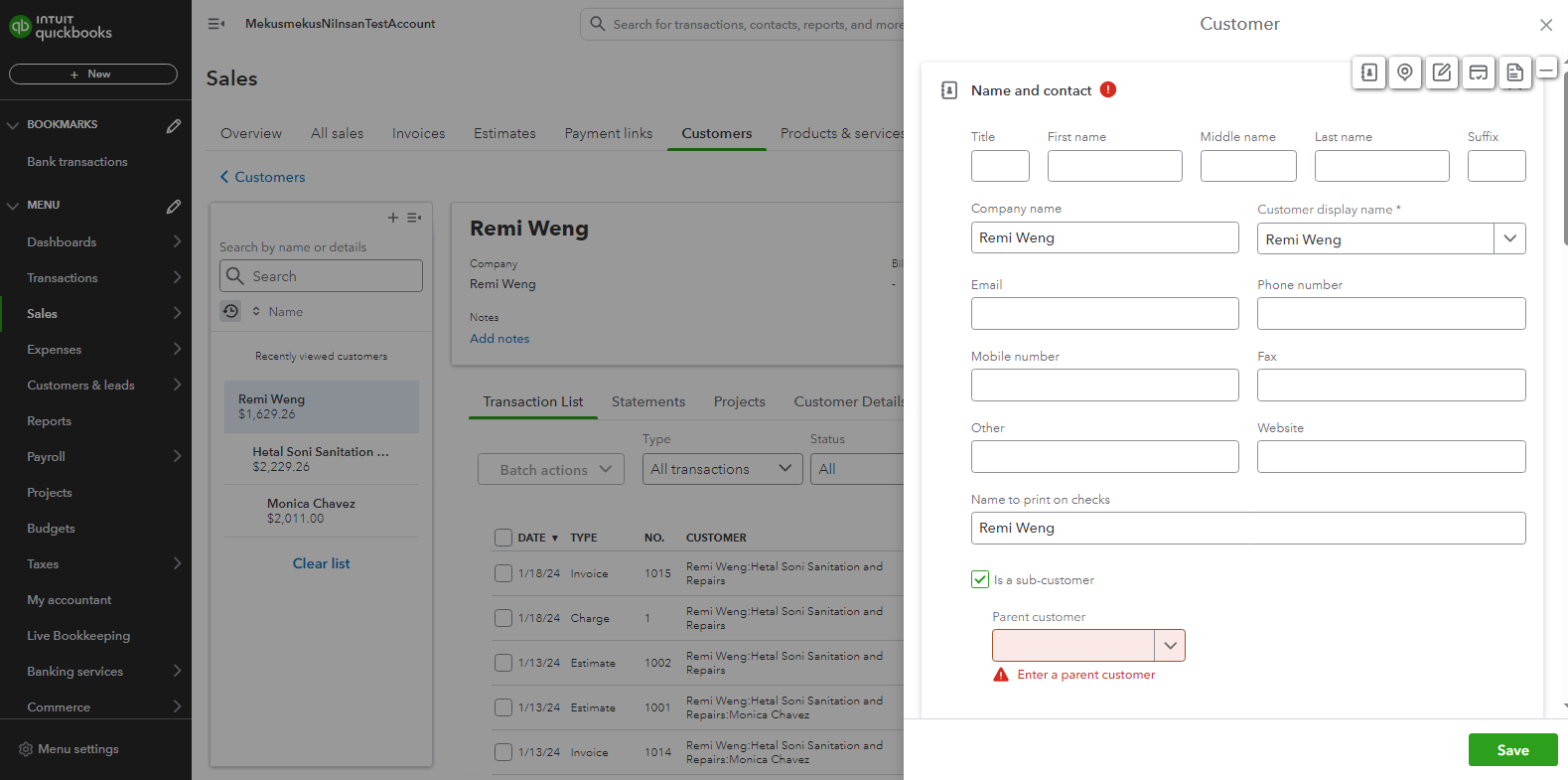The image size is (1568, 780).
Task: Edit bookmarks with the pencil icon
Action: 174,125
